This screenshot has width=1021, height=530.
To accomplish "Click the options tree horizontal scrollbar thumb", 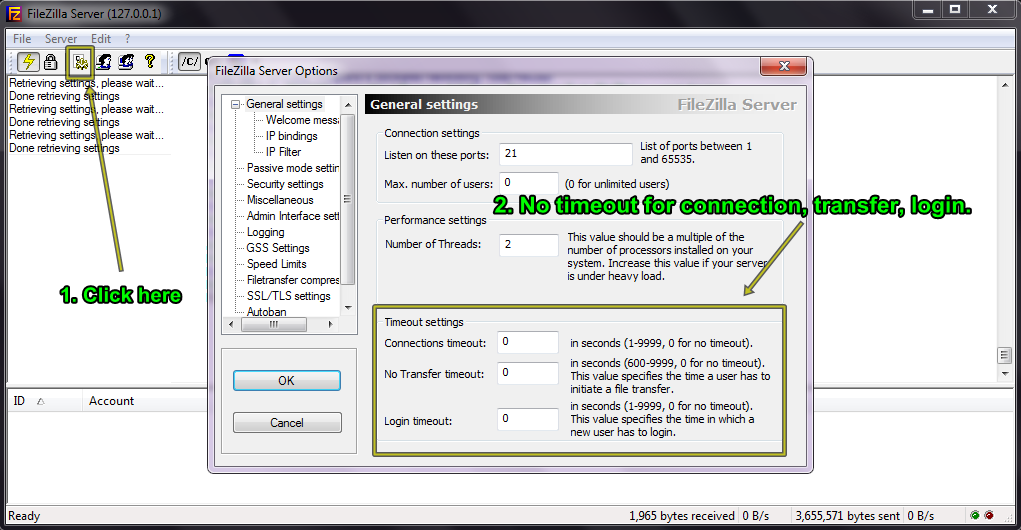I will pos(274,324).
